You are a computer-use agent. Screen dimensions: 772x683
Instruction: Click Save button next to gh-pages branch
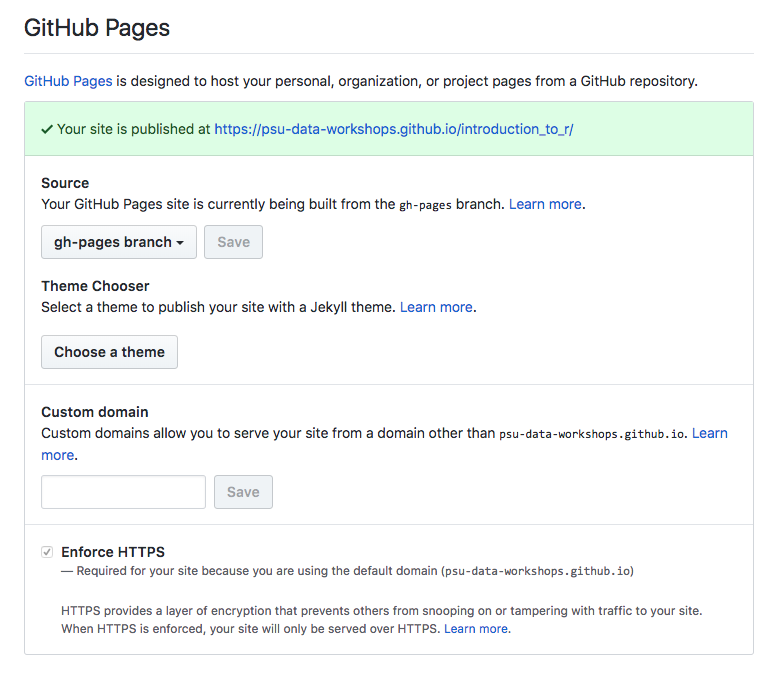(233, 242)
